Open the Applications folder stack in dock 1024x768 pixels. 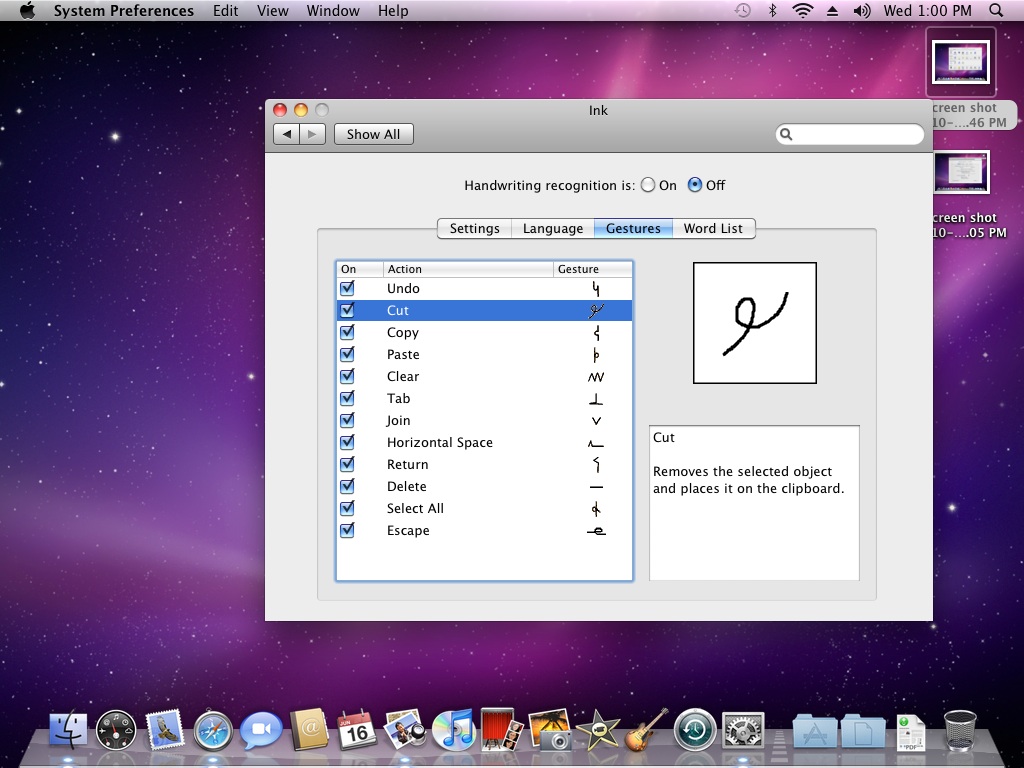pyautogui.click(x=814, y=731)
